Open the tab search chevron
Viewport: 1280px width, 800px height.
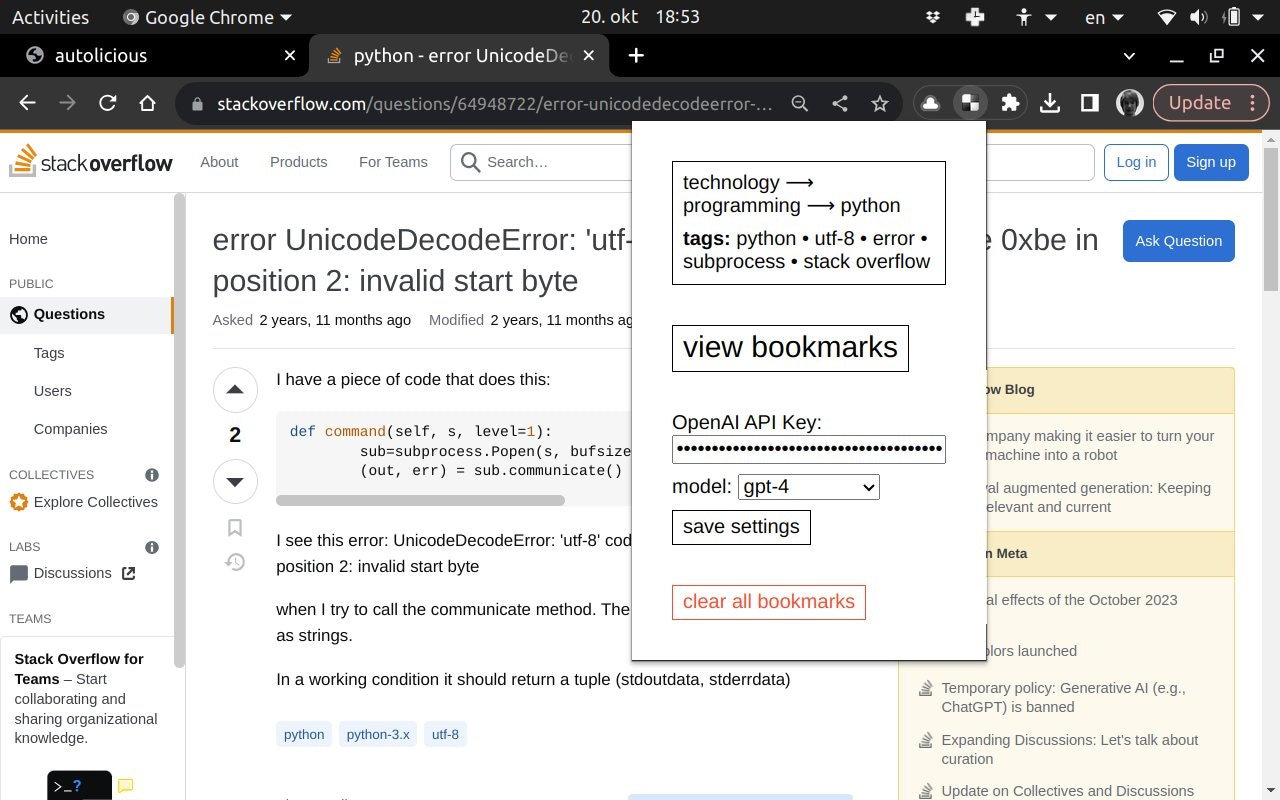pyautogui.click(x=1129, y=56)
